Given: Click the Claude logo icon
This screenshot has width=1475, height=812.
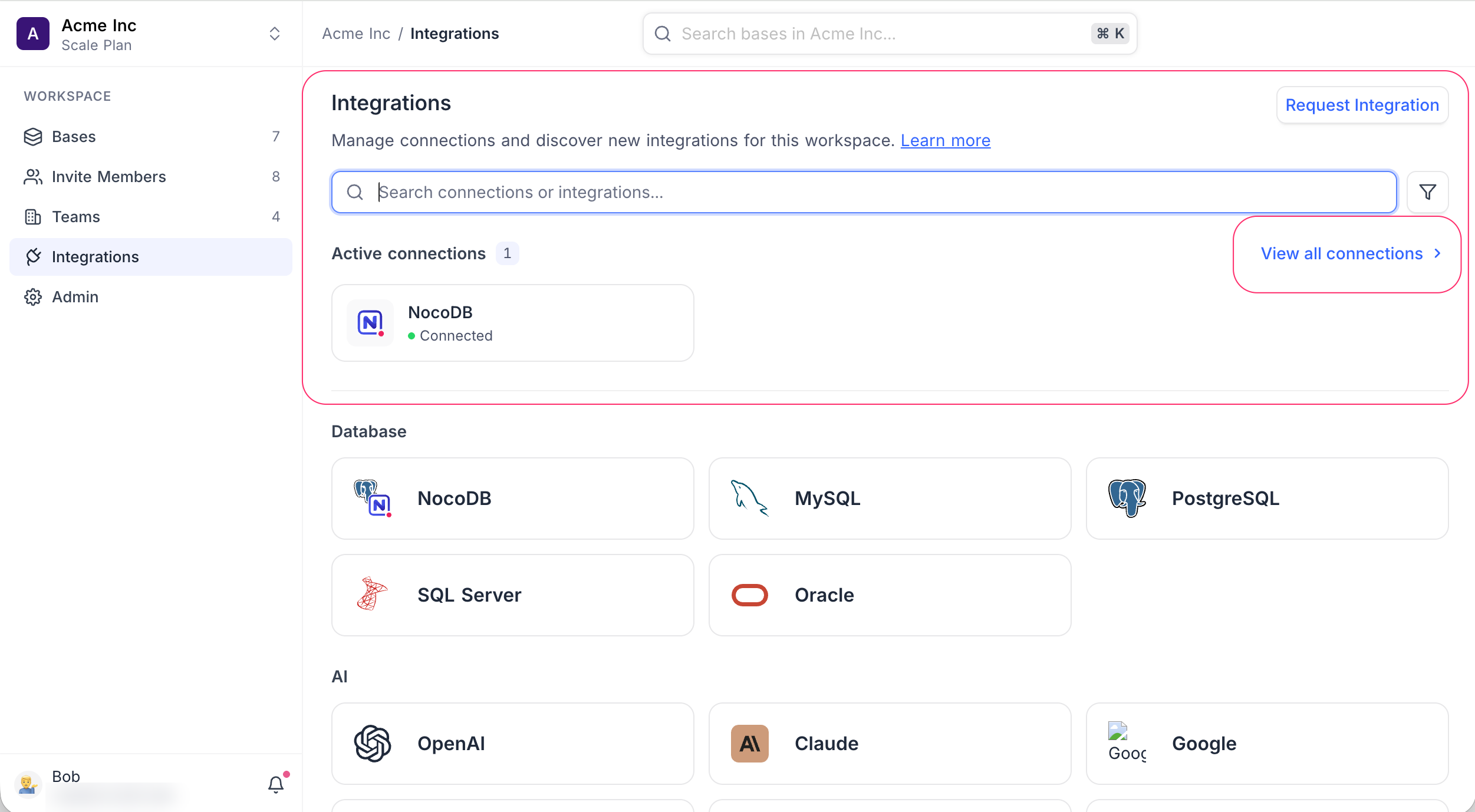Looking at the screenshot, I should (x=750, y=744).
